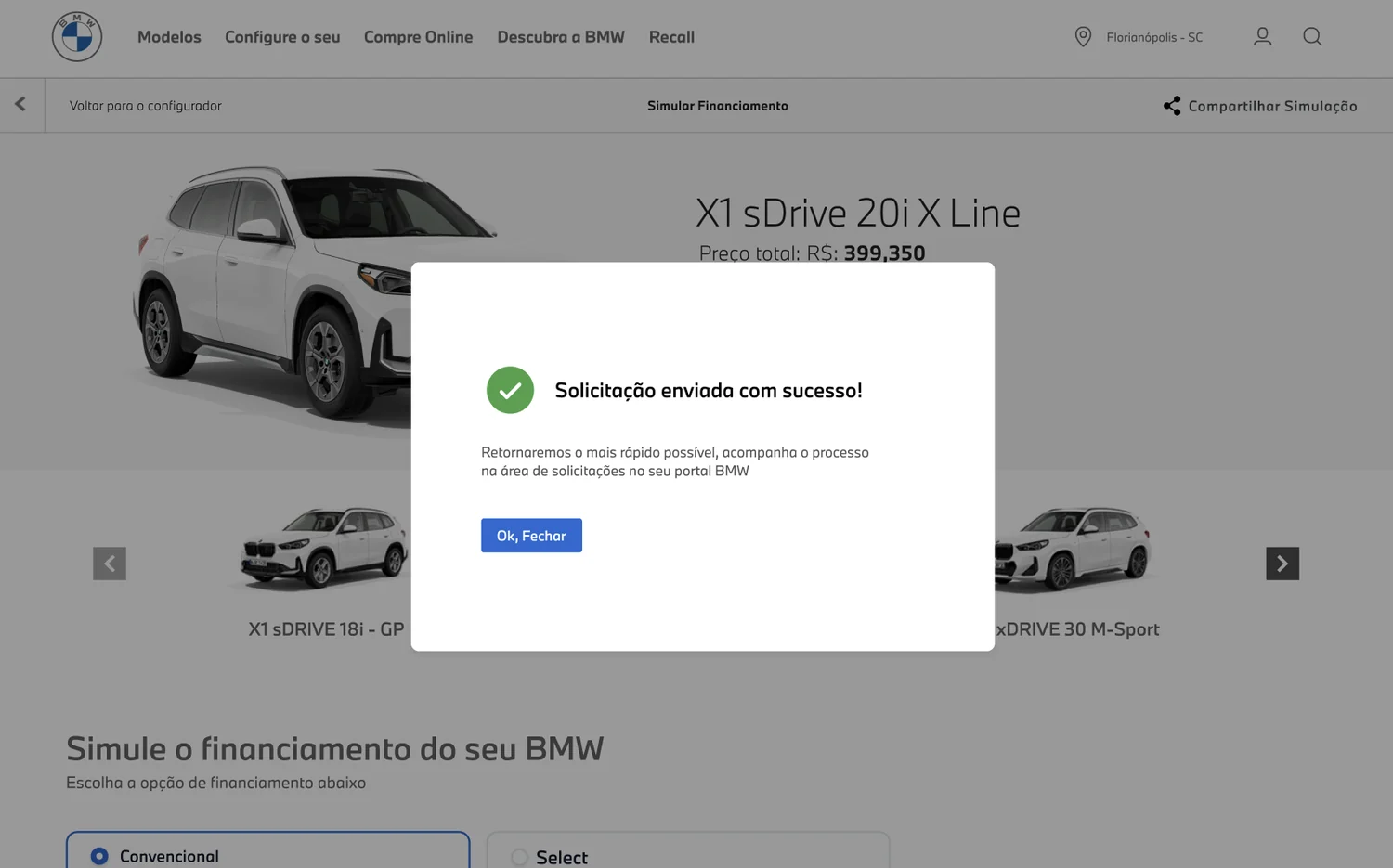Viewport: 1393px width, 868px height.
Task: Select xDRIVE 30 M-Sport car thumbnail
Action: (1075, 548)
